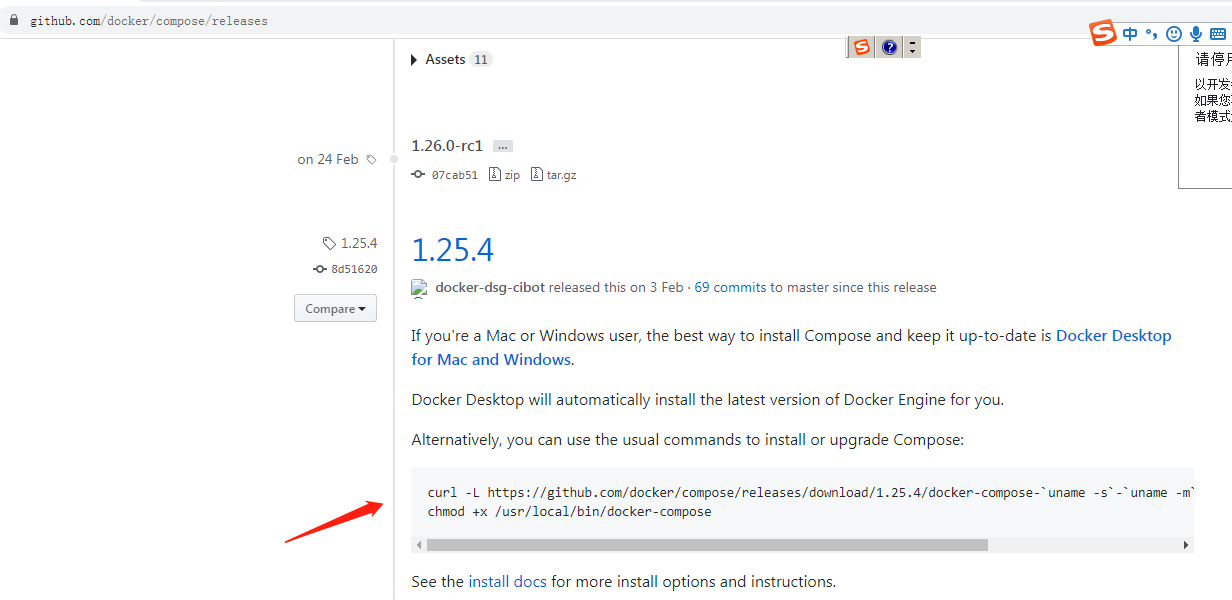Screen dimensions: 1232x600
Task: Expand the ellipsis next to 1.26.0-rc1
Action: click(503, 146)
